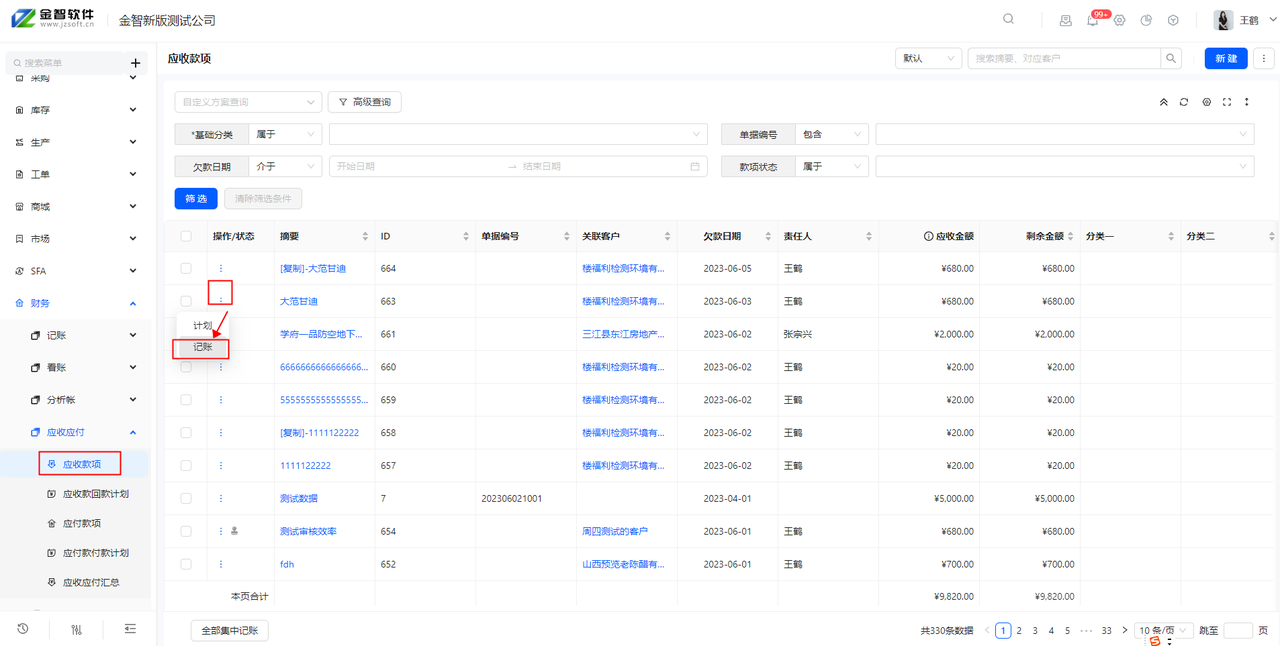Refresh the receivables list

click(1184, 102)
